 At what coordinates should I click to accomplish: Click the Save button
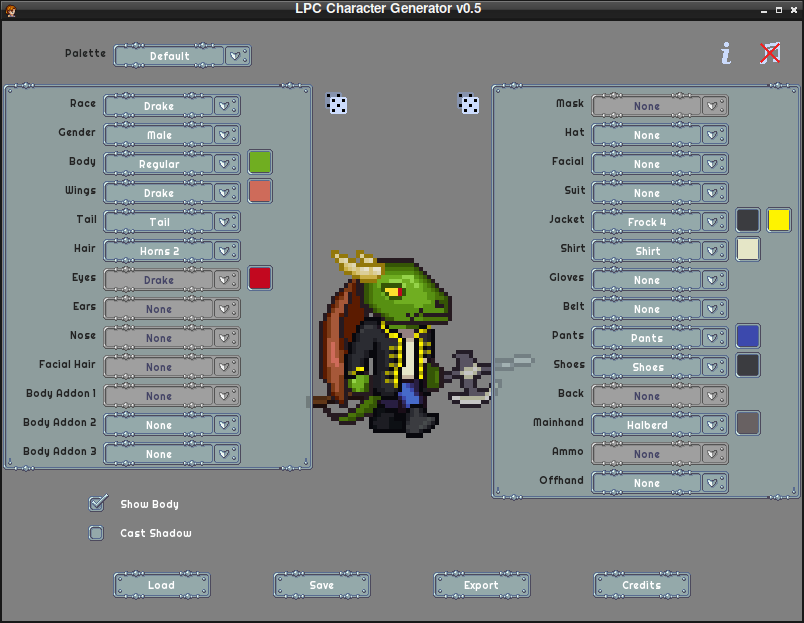tap(321, 585)
